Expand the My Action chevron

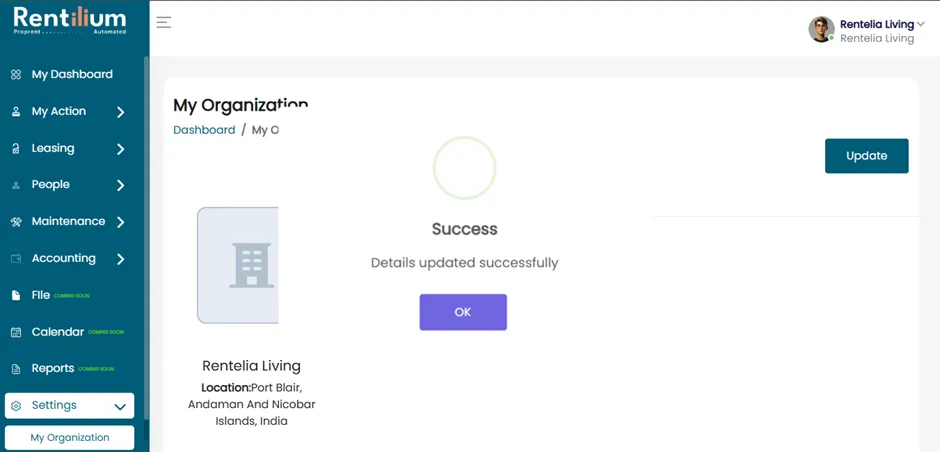120,112
